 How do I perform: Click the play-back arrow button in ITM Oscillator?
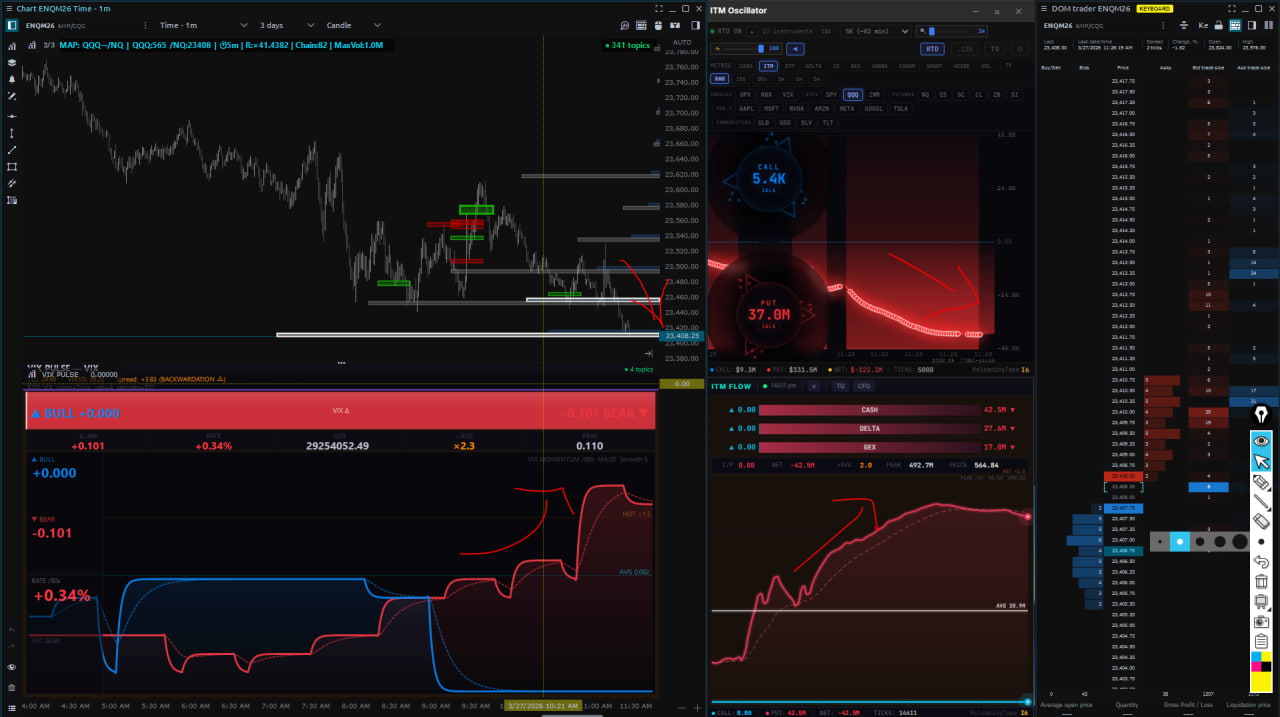tap(795, 48)
